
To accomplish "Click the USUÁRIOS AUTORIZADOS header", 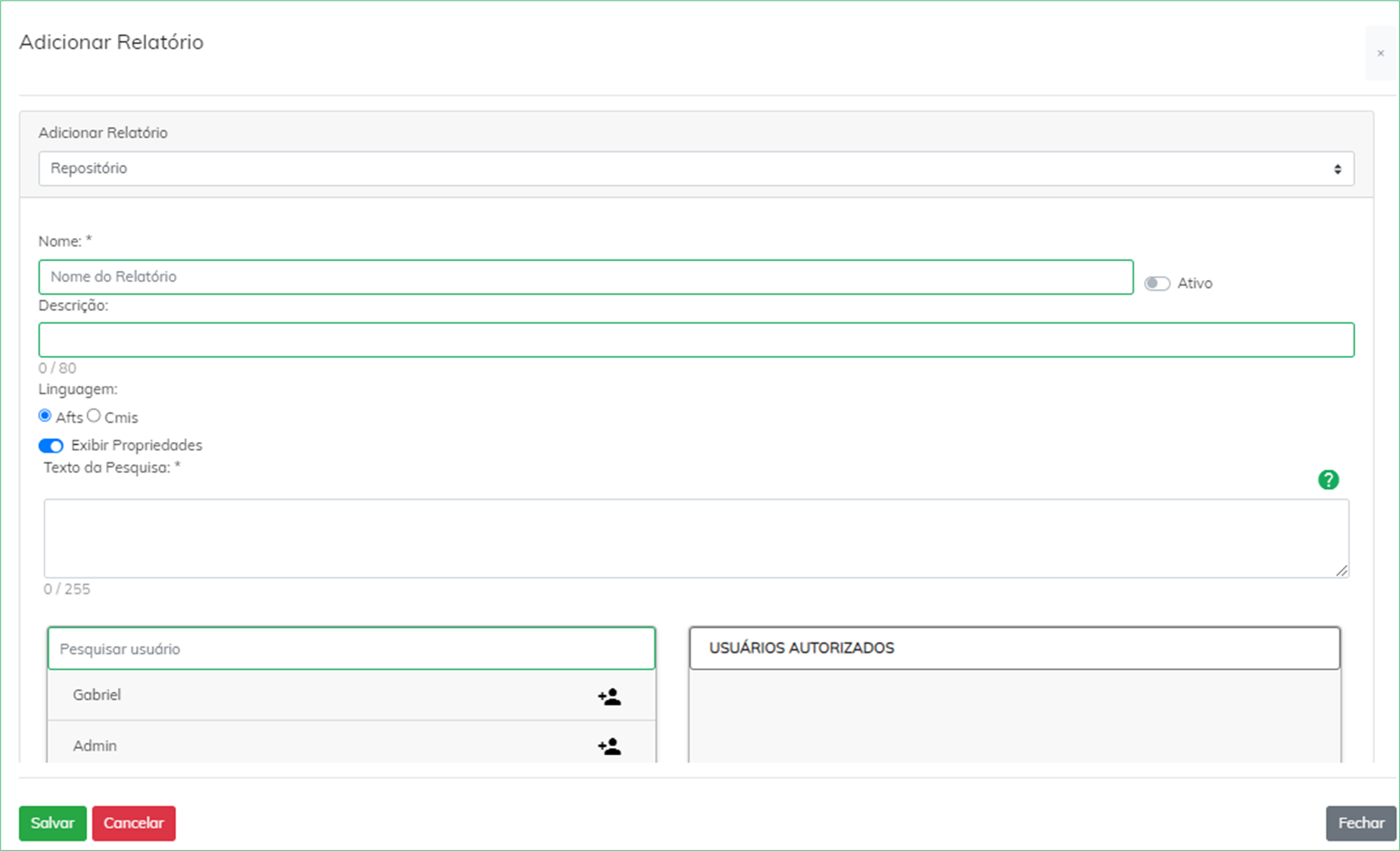I will [x=1014, y=648].
